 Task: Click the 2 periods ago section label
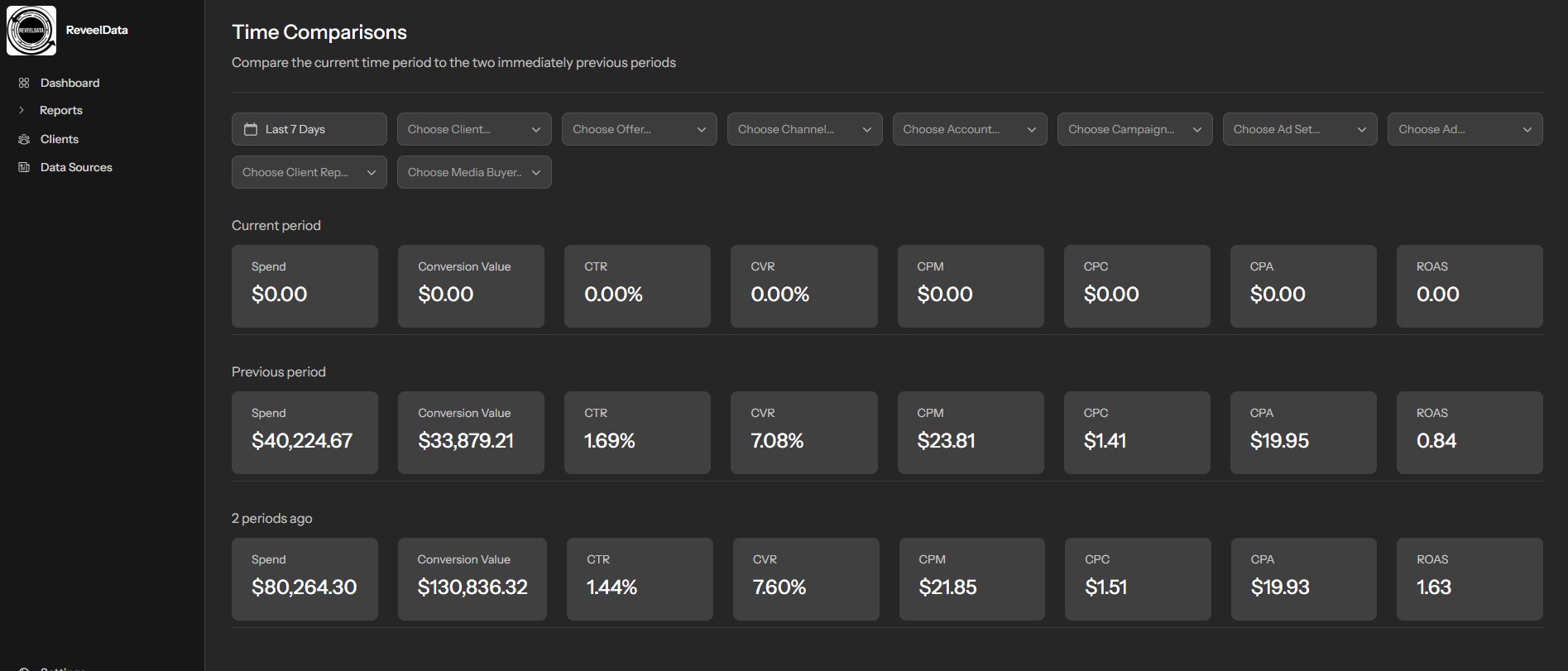point(272,518)
